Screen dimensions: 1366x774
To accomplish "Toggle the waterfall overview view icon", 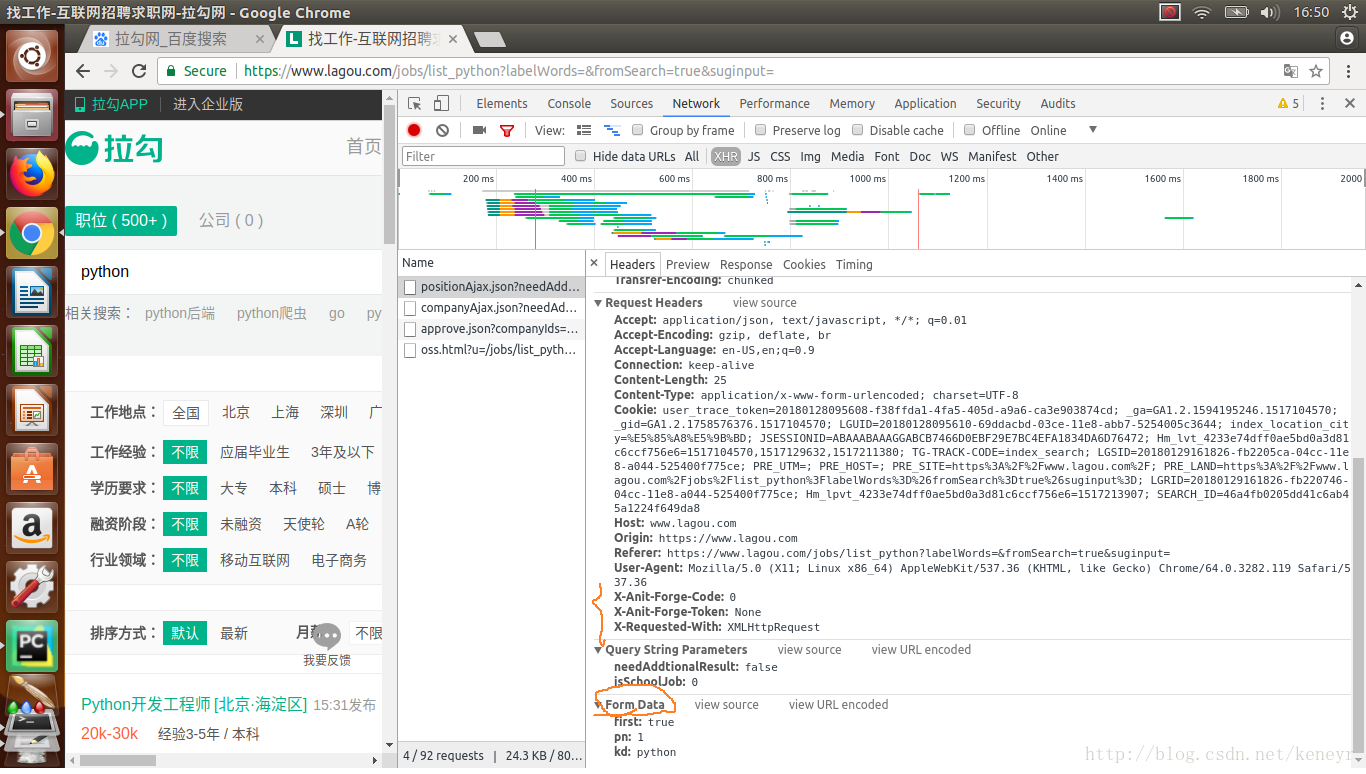I will tap(611, 130).
